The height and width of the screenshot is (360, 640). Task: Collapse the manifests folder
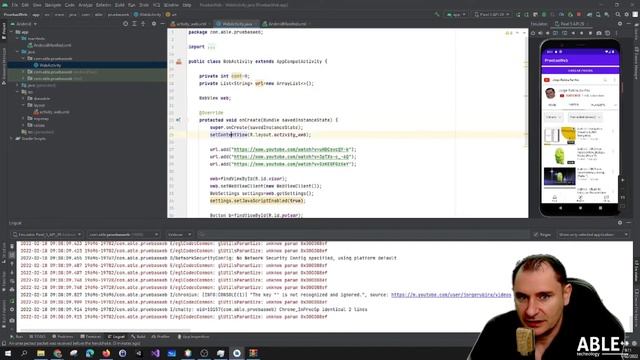(18, 38)
